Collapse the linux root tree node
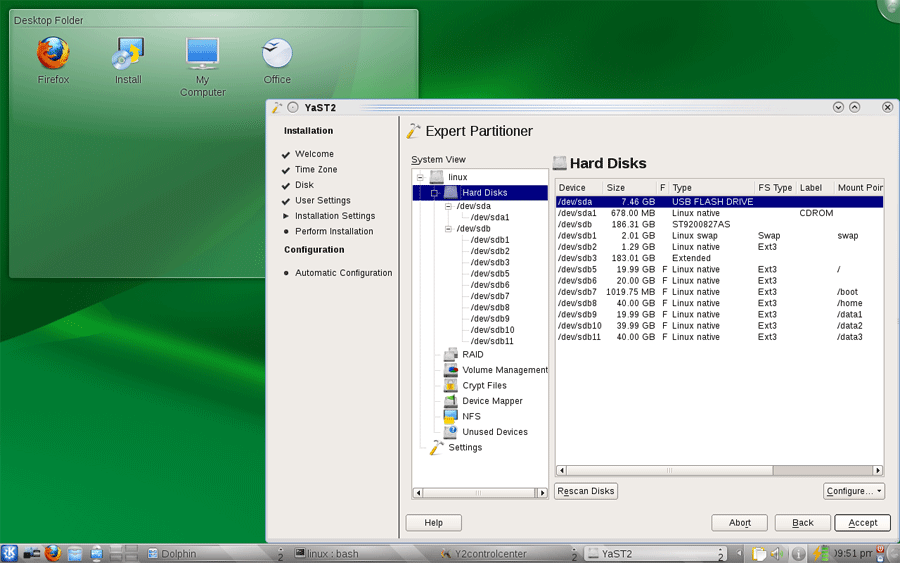 tap(420, 177)
